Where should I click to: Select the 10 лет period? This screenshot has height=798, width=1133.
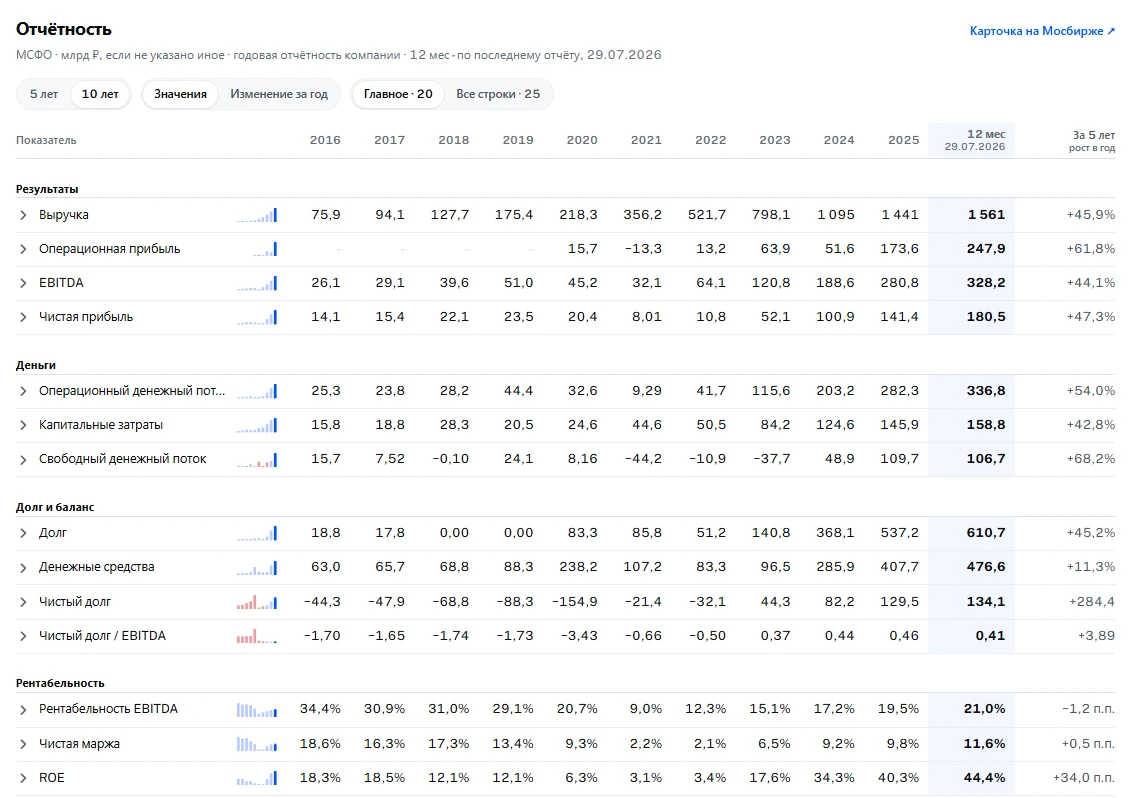coord(100,94)
